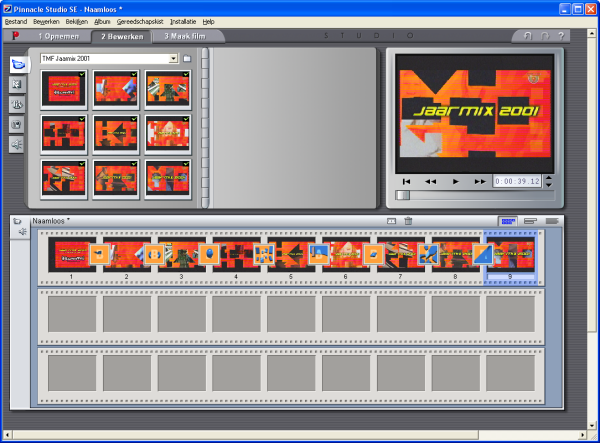Select transition between clips 8 and 9

point(483,254)
